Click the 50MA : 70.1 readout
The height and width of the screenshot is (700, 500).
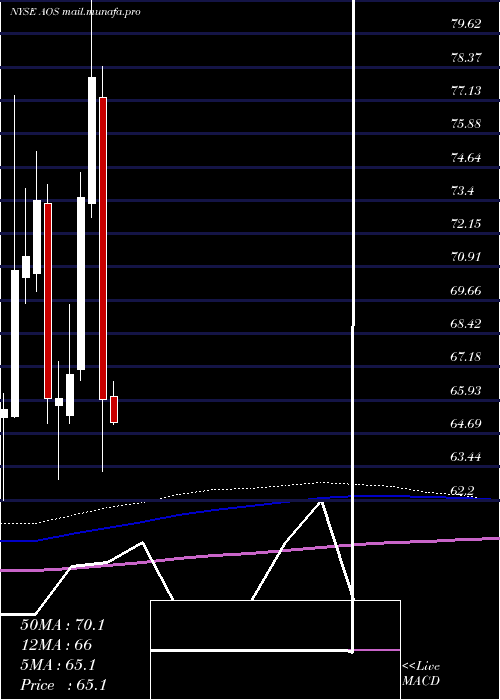tap(62, 625)
